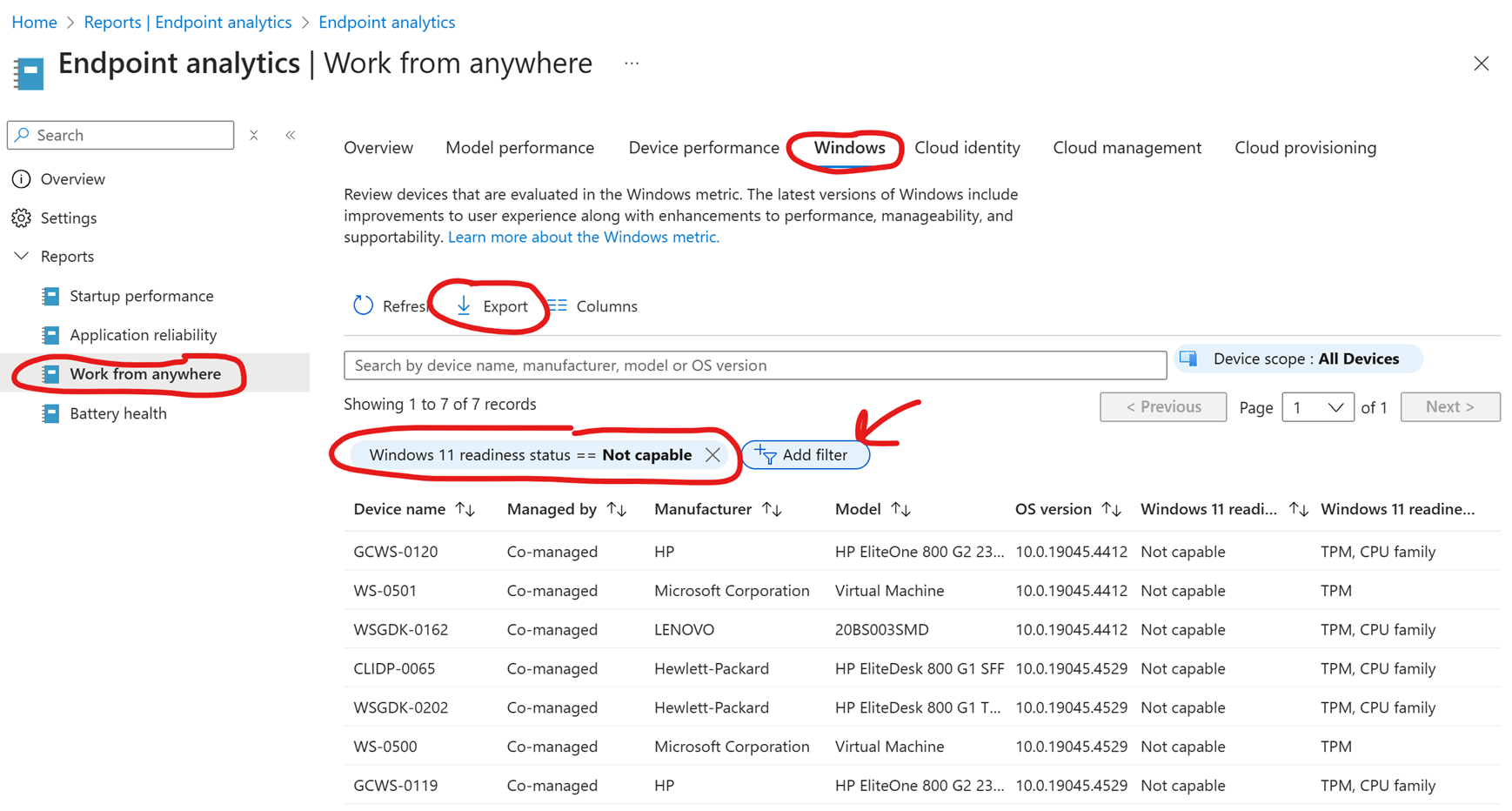
Task: Click the Settings gear icon
Action: click(x=22, y=218)
